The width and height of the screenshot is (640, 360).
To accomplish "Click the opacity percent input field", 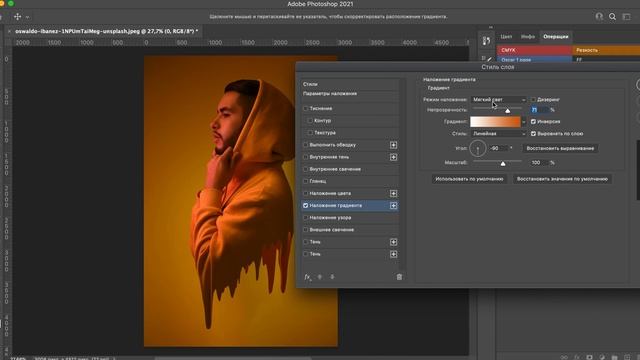I will [x=539, y=110].
